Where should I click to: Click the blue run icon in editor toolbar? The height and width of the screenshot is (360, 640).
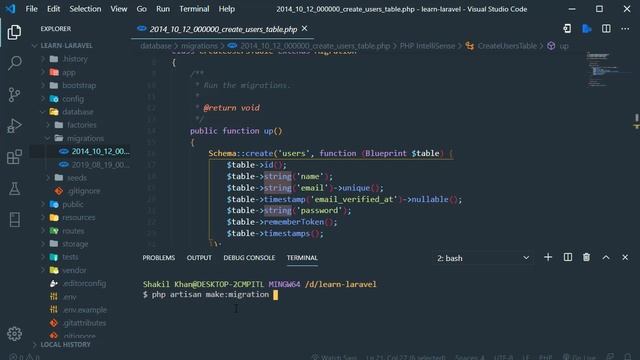(587, 29)
